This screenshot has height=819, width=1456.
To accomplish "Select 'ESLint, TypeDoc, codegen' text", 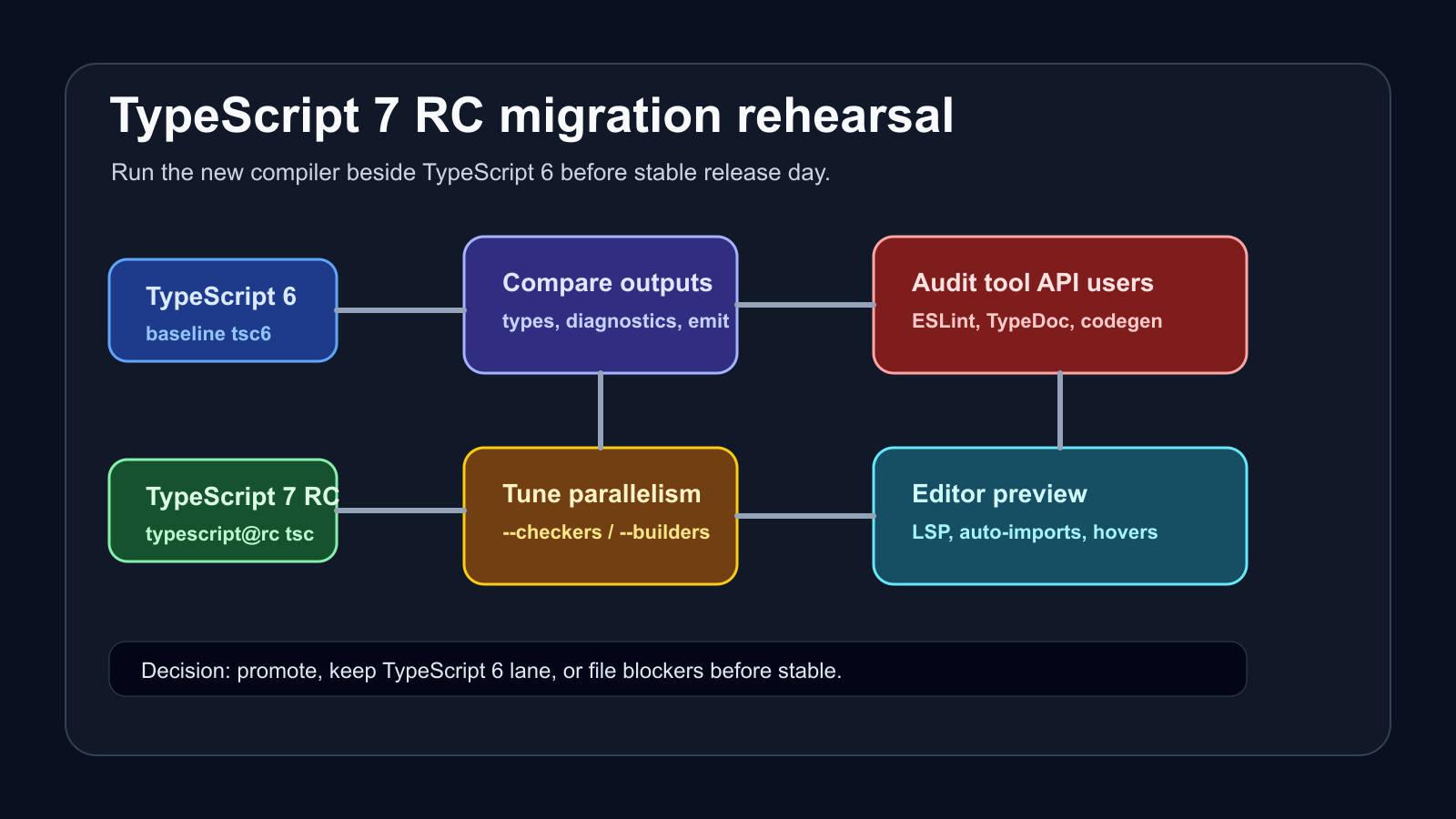I will click(x=1036, y=321).
